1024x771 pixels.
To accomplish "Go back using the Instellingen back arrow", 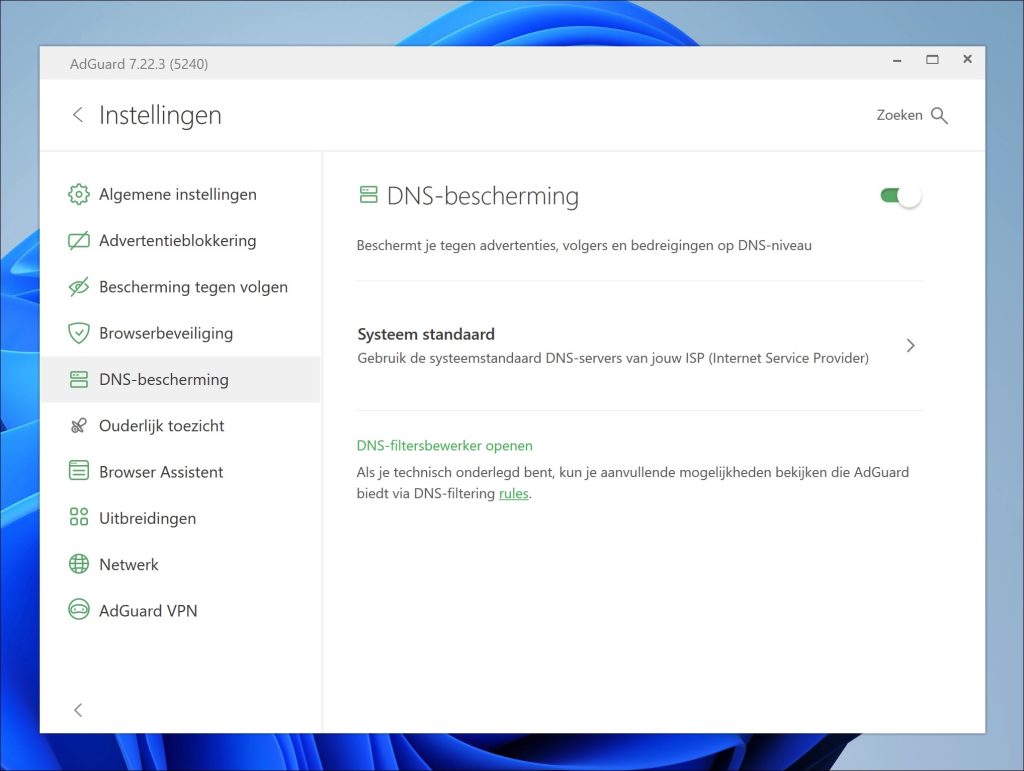I will (x=78, y=114).
